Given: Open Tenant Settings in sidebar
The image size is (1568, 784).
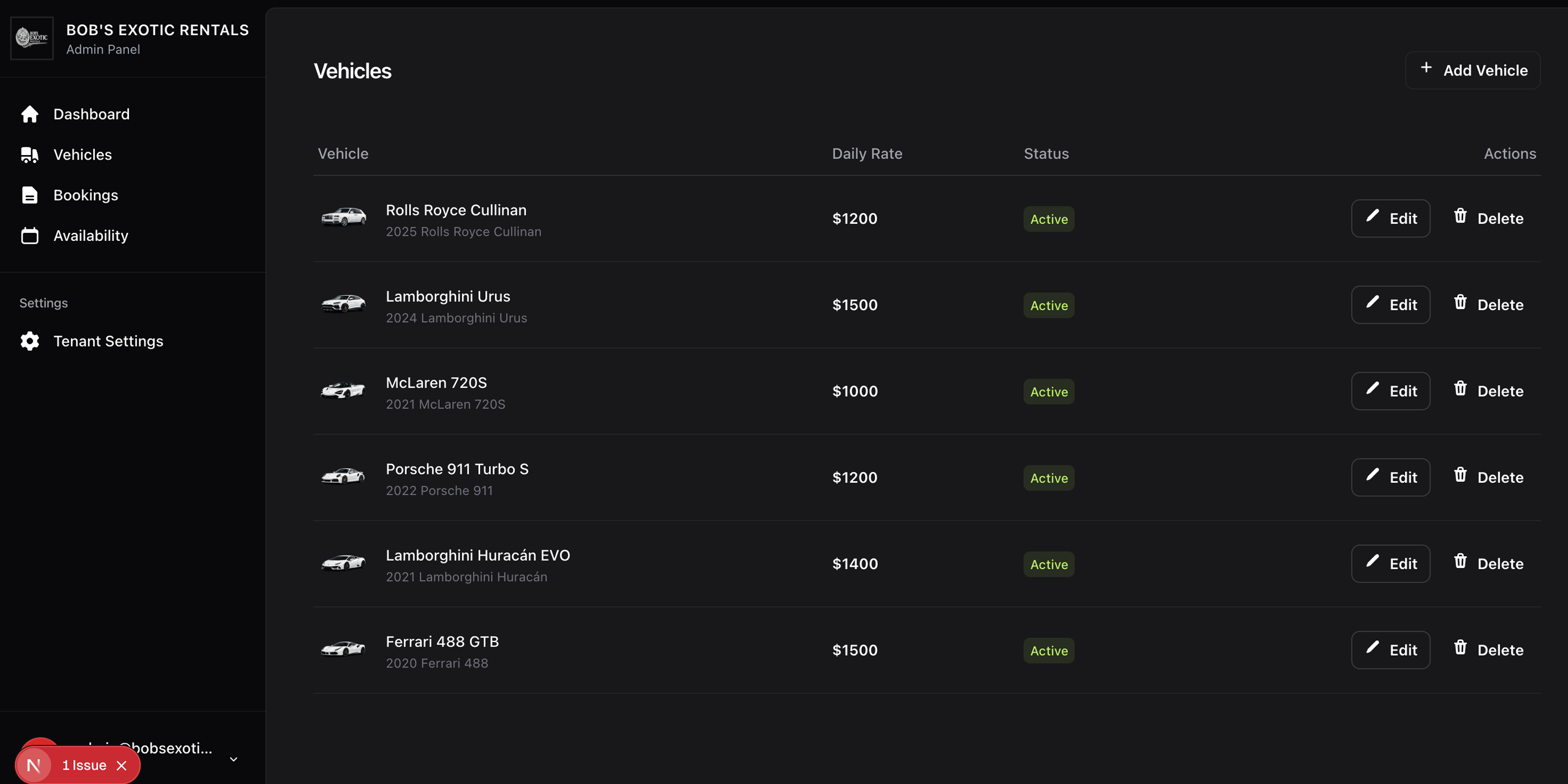Looking at the screenshot, I should coord(108,341).
